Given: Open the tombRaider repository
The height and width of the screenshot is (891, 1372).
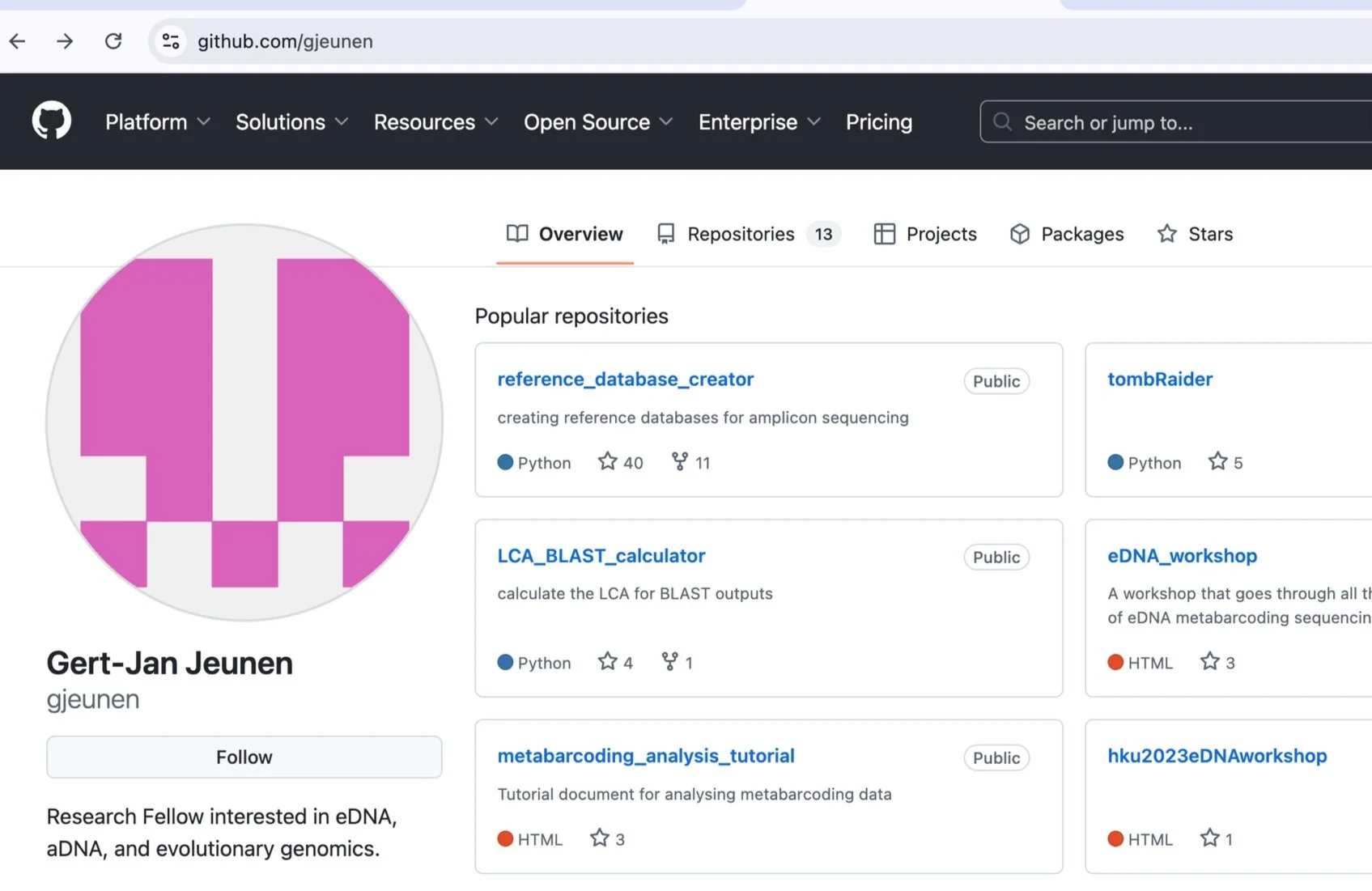Looking at the screenshot, I should coord(1160,379).
